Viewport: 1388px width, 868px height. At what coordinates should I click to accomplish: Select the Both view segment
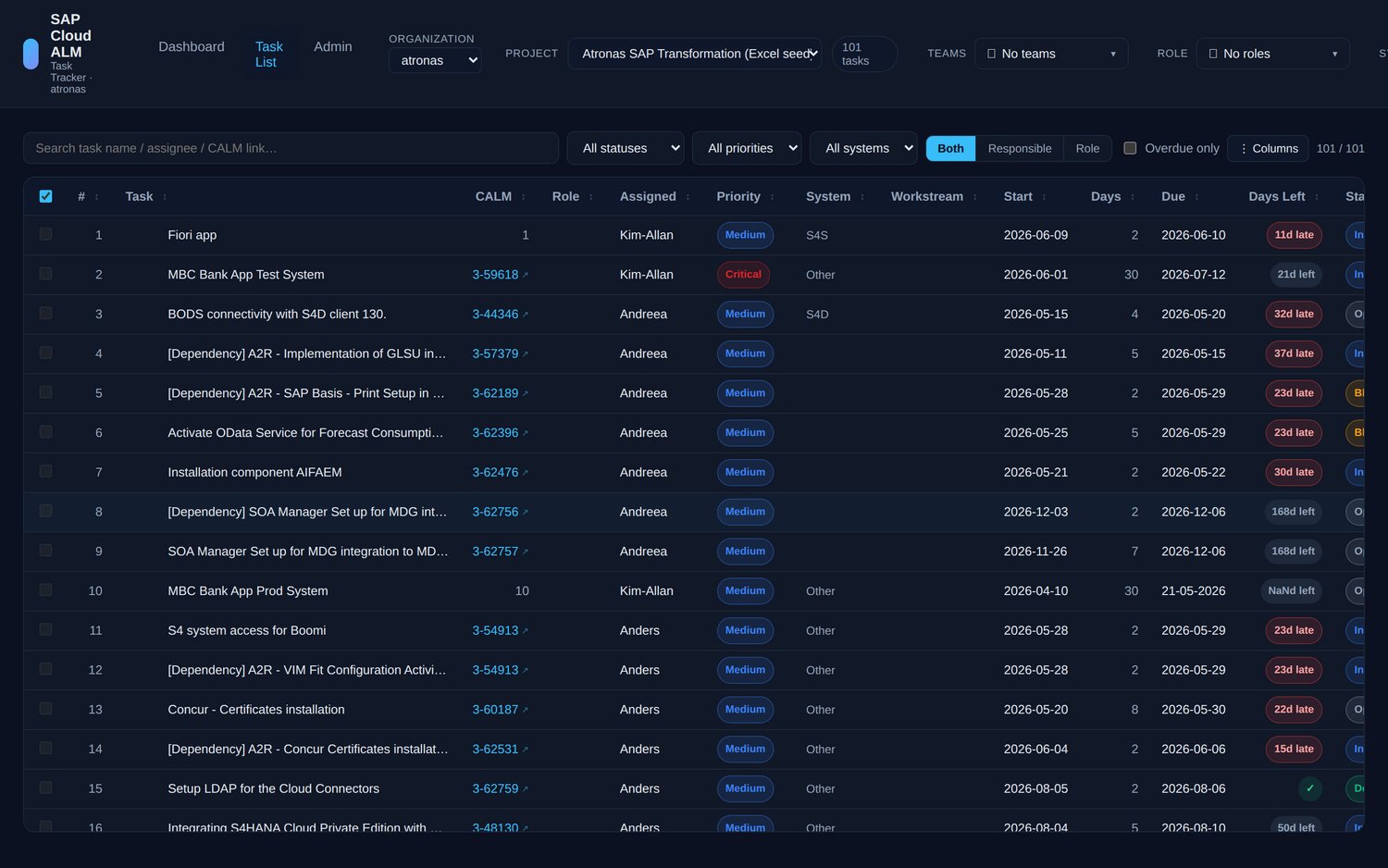pos(950,148)
